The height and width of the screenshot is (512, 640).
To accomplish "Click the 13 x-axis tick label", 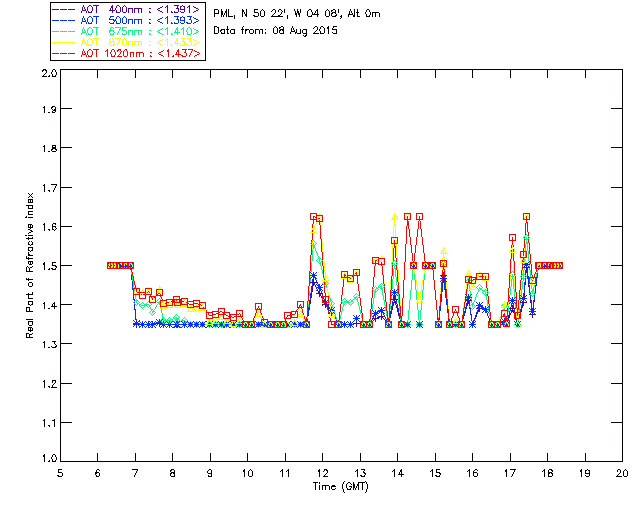I will pos(360,473).
